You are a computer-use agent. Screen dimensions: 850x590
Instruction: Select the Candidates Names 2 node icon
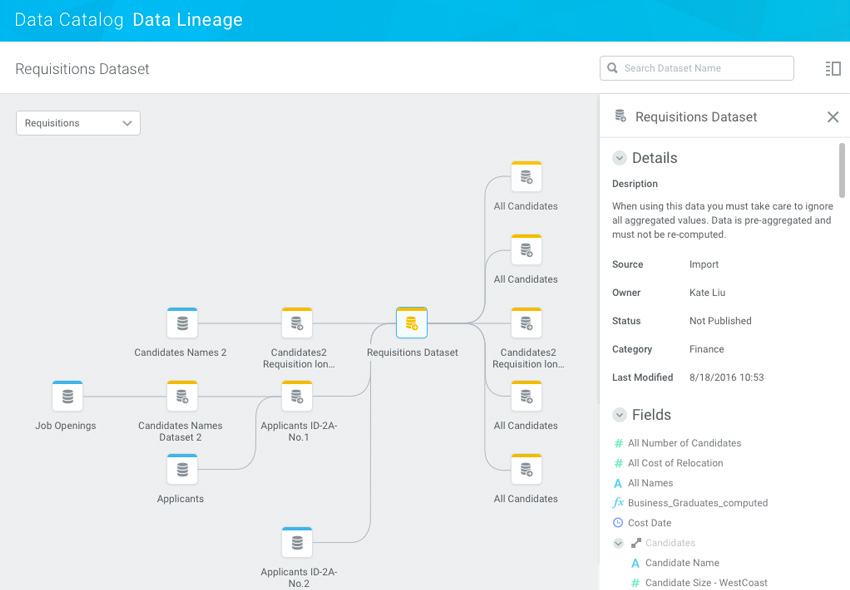tap(182, 324)
